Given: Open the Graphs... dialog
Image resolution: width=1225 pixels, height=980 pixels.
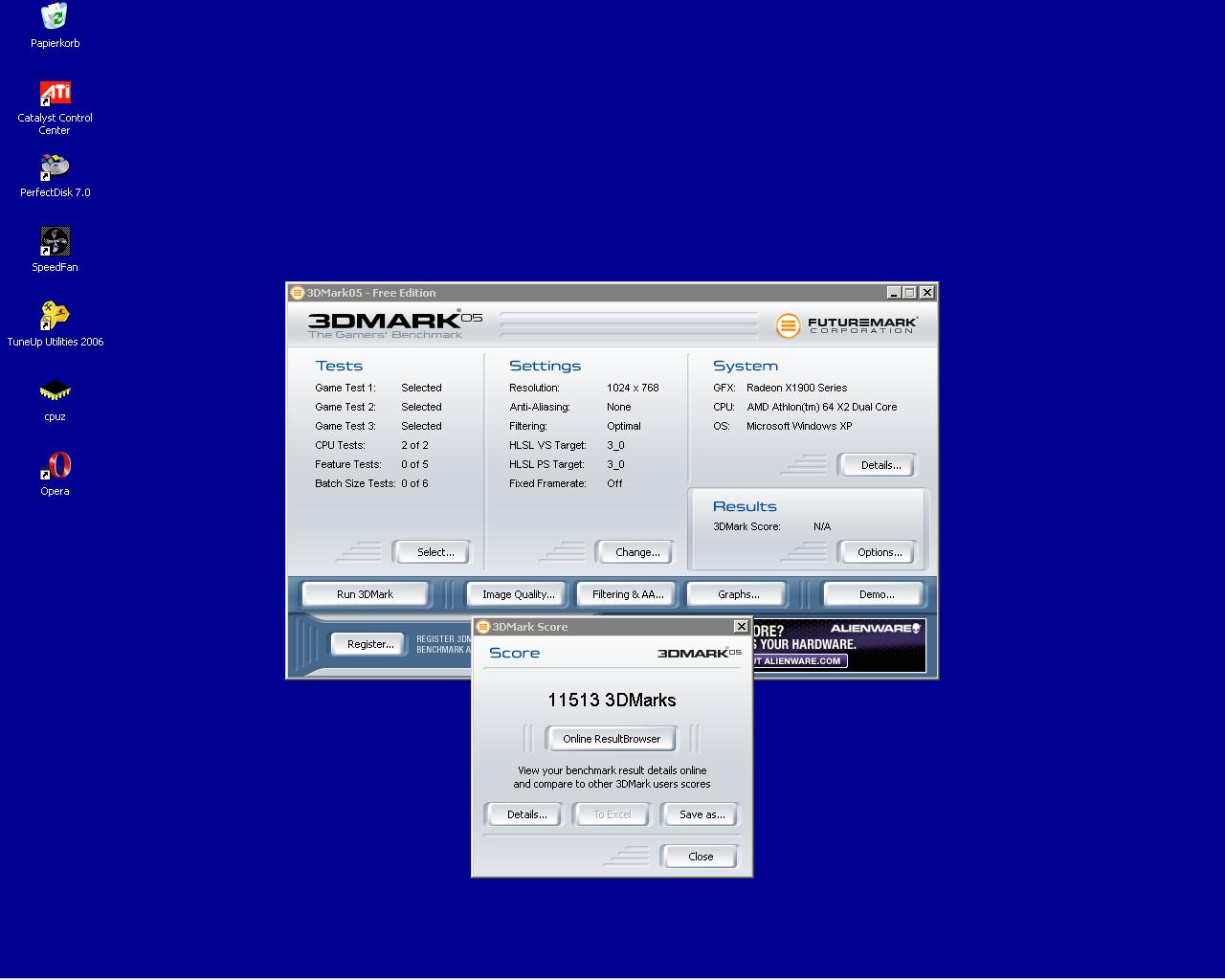Looking at the screenshot, I should [739, 594].
